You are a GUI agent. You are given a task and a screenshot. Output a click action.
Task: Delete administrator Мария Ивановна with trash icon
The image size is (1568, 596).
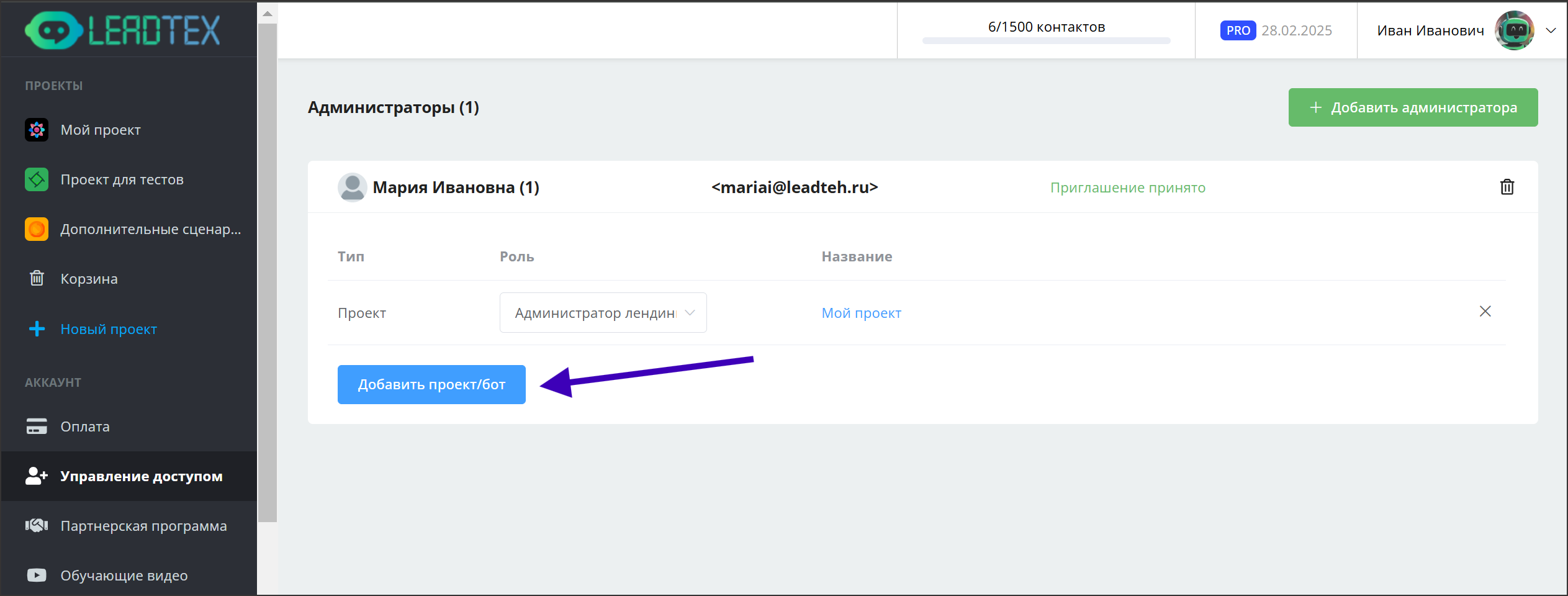pos(1507,187)
